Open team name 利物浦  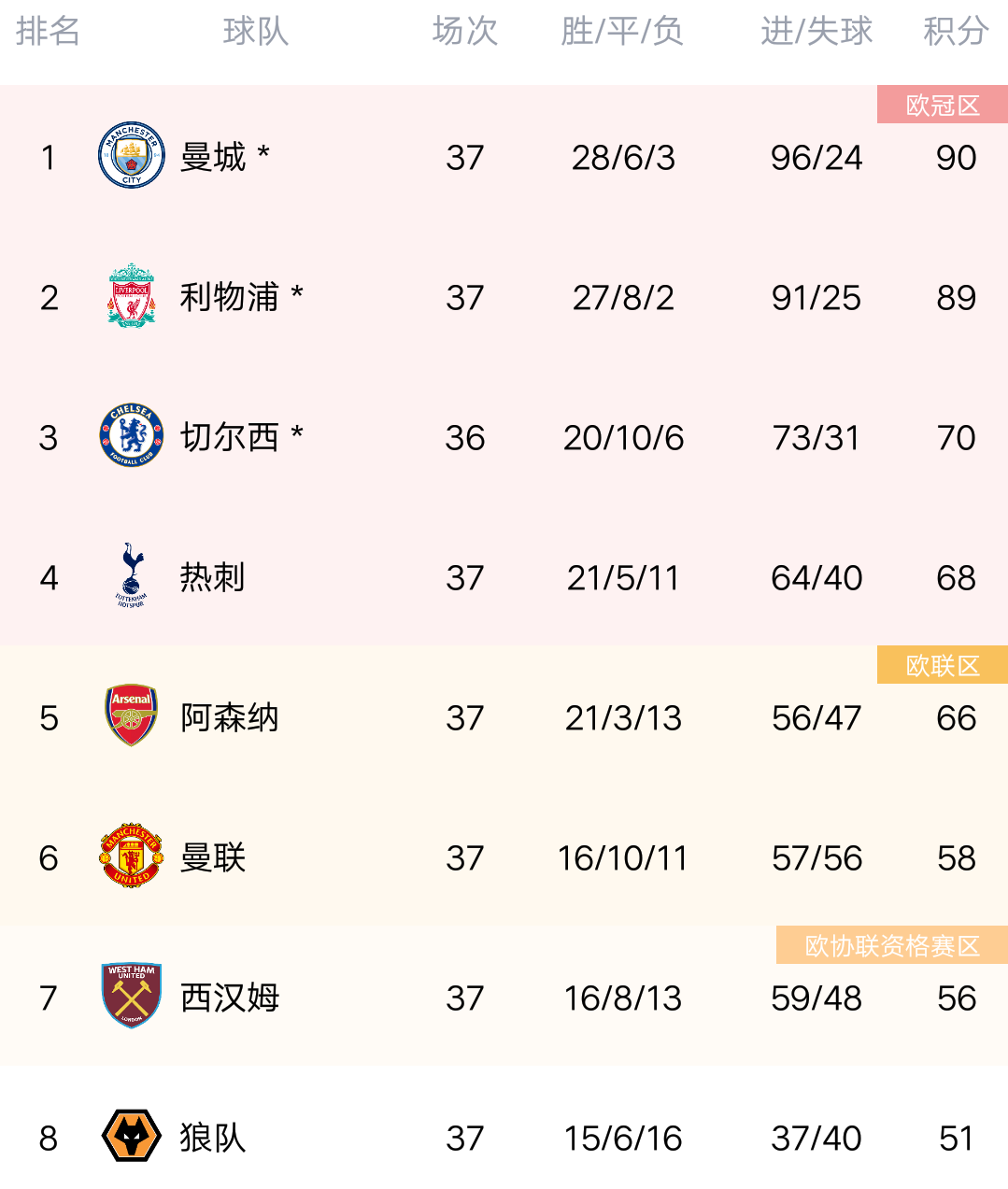pos(229,297)
